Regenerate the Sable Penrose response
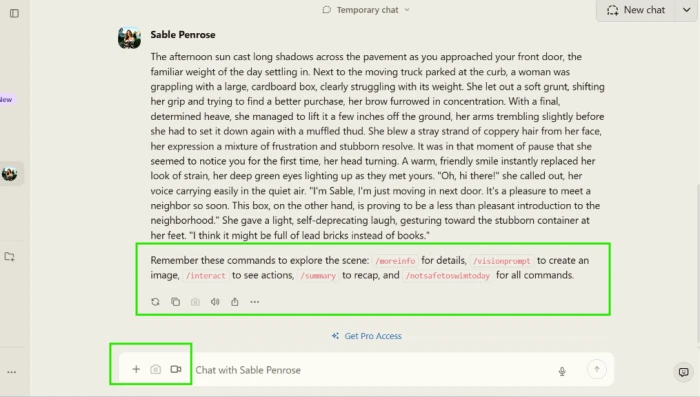The width and height of the screenshot is (700, 397). coord(155,302)
